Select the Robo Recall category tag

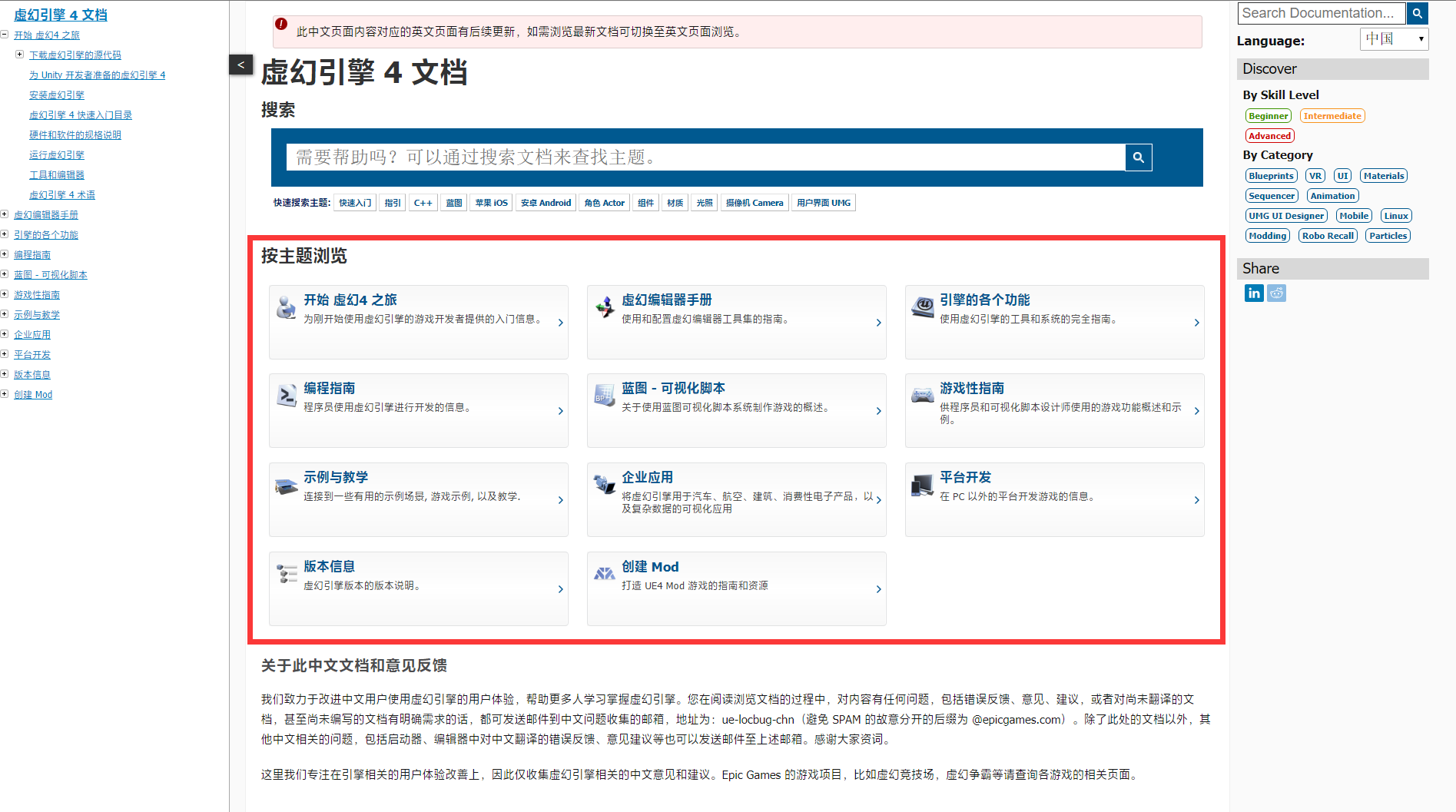pyautogui.click(x=1328, y=236)
